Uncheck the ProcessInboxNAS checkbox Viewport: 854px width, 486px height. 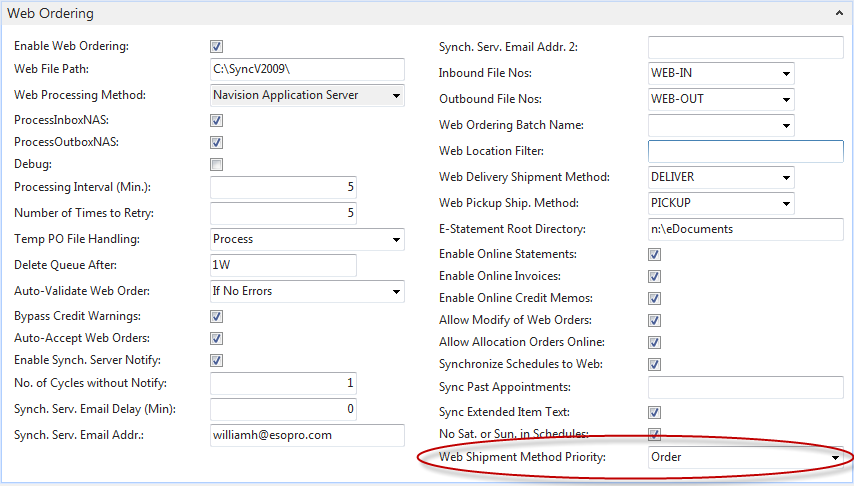(216, 120)
